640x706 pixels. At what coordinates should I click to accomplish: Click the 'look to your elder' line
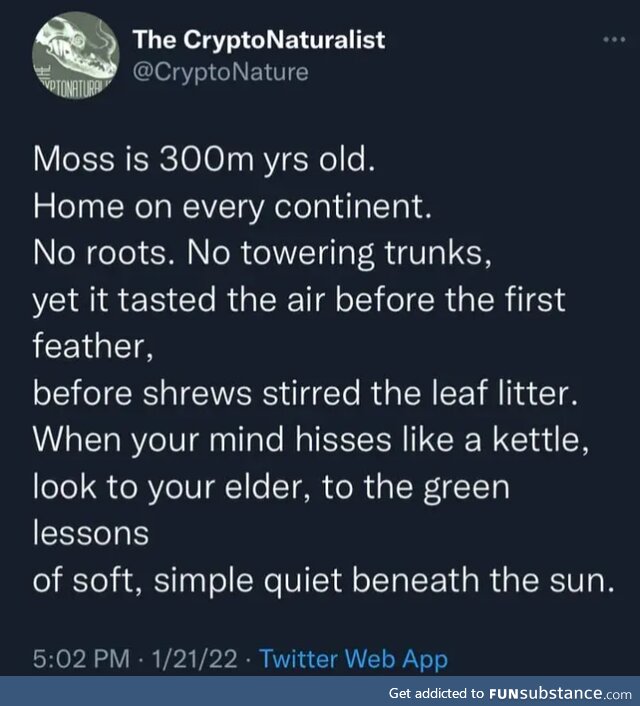(x=271, y=488)
